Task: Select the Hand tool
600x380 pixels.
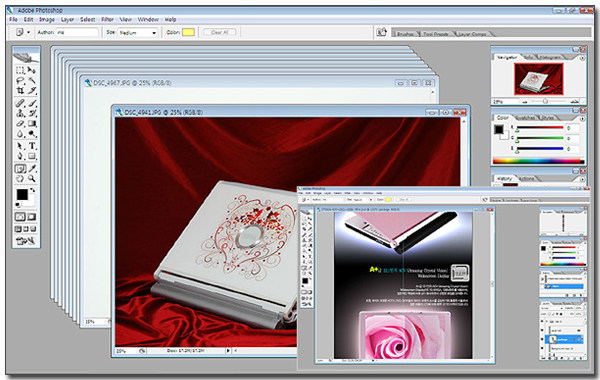Action: [x=20, y=179]
